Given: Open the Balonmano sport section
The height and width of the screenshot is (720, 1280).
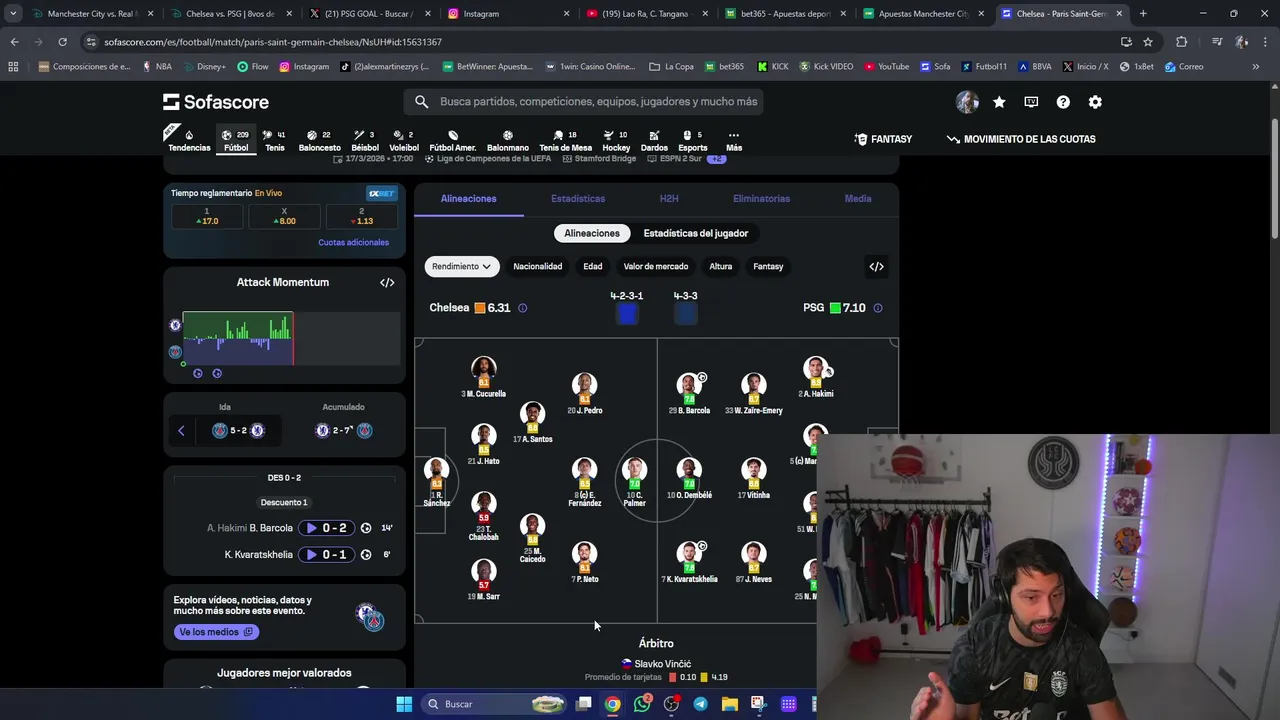Looking at the screenshot, I should [507, 141].
